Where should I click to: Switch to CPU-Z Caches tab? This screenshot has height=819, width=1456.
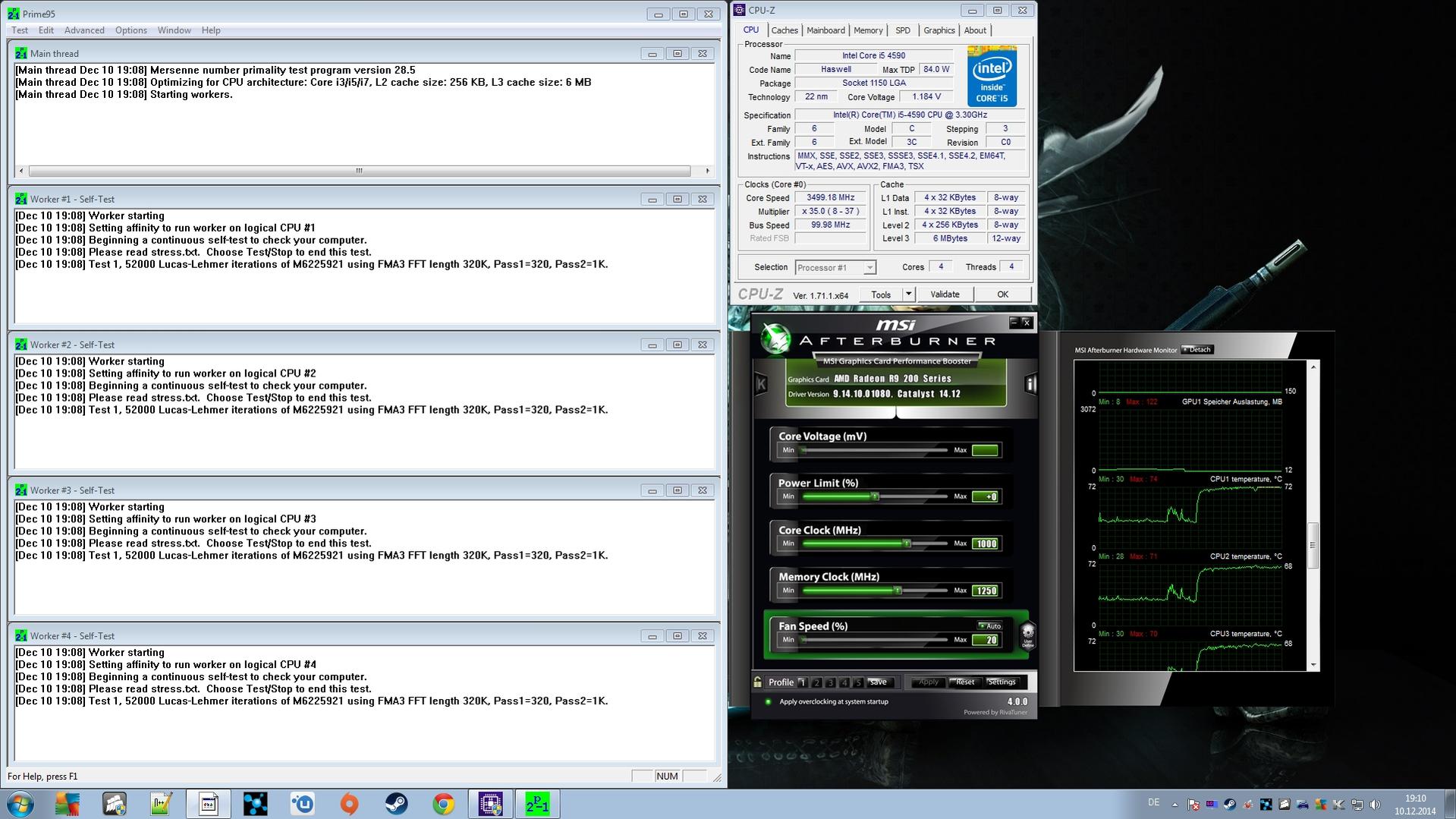(785, 30)
